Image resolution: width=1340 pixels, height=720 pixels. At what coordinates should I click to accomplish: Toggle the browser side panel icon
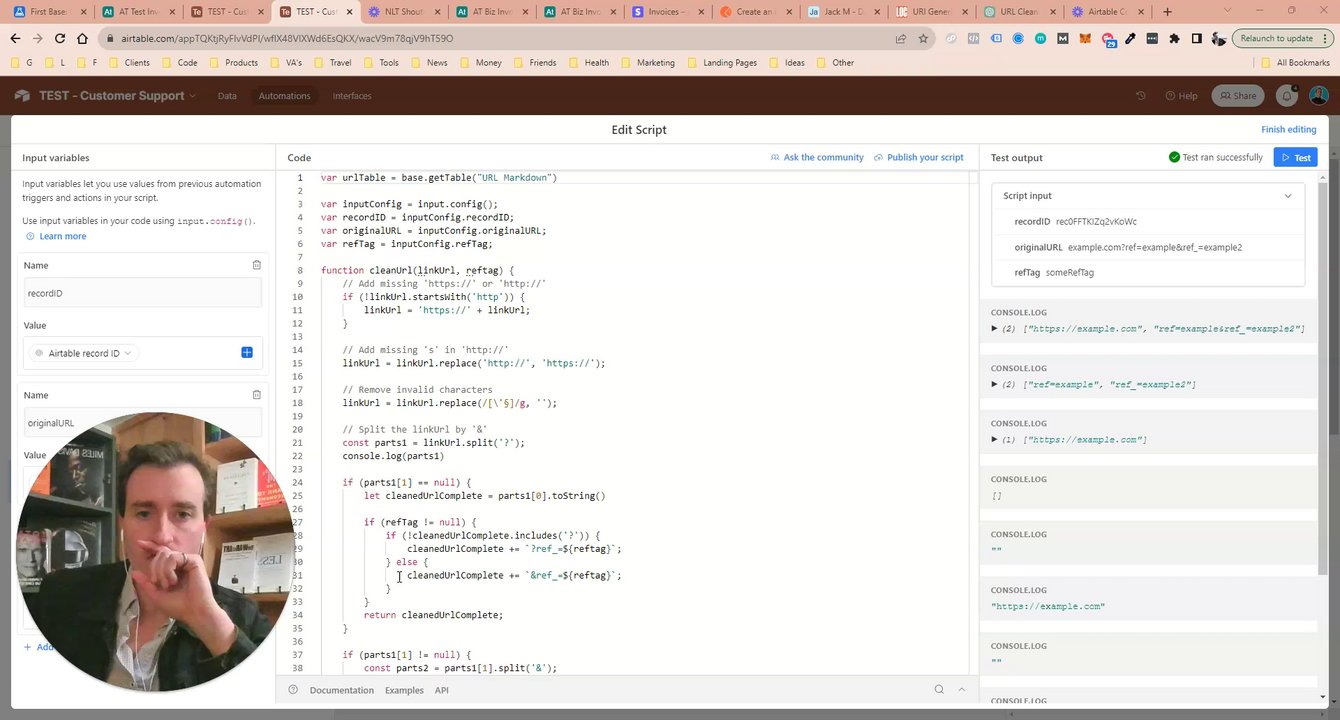1196,38
